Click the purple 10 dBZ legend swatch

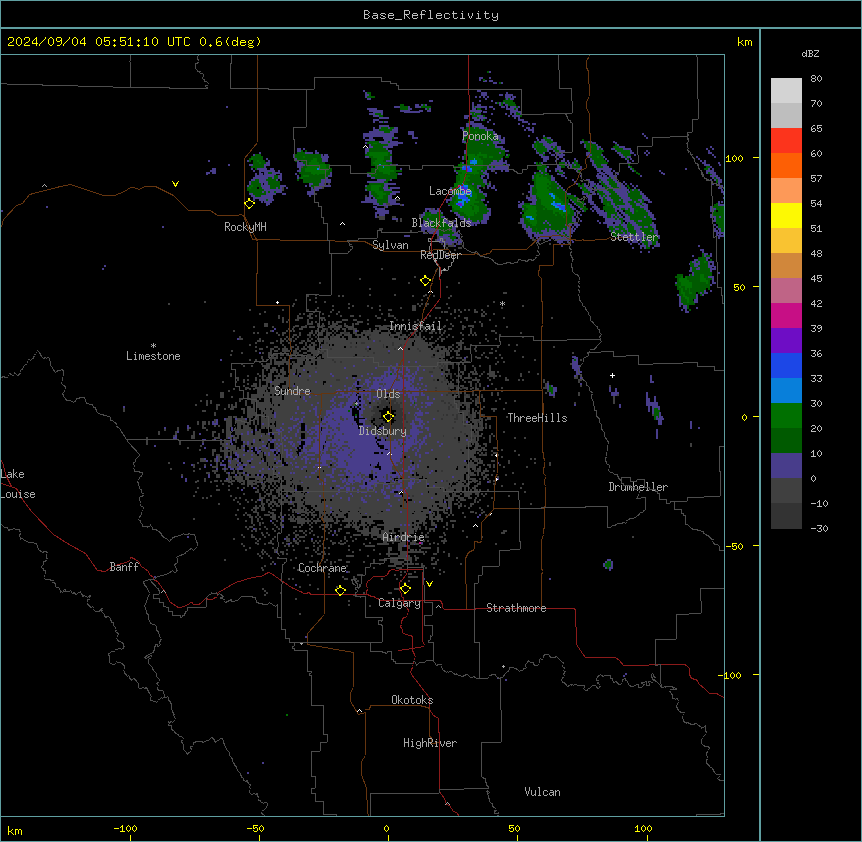786,466
